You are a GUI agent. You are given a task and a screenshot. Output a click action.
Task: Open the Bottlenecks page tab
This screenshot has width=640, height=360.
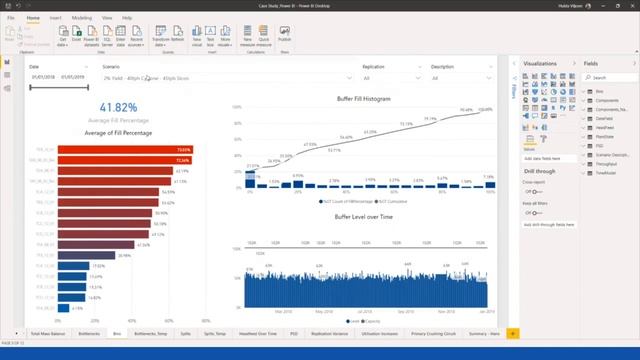click(x=89, y=334)
